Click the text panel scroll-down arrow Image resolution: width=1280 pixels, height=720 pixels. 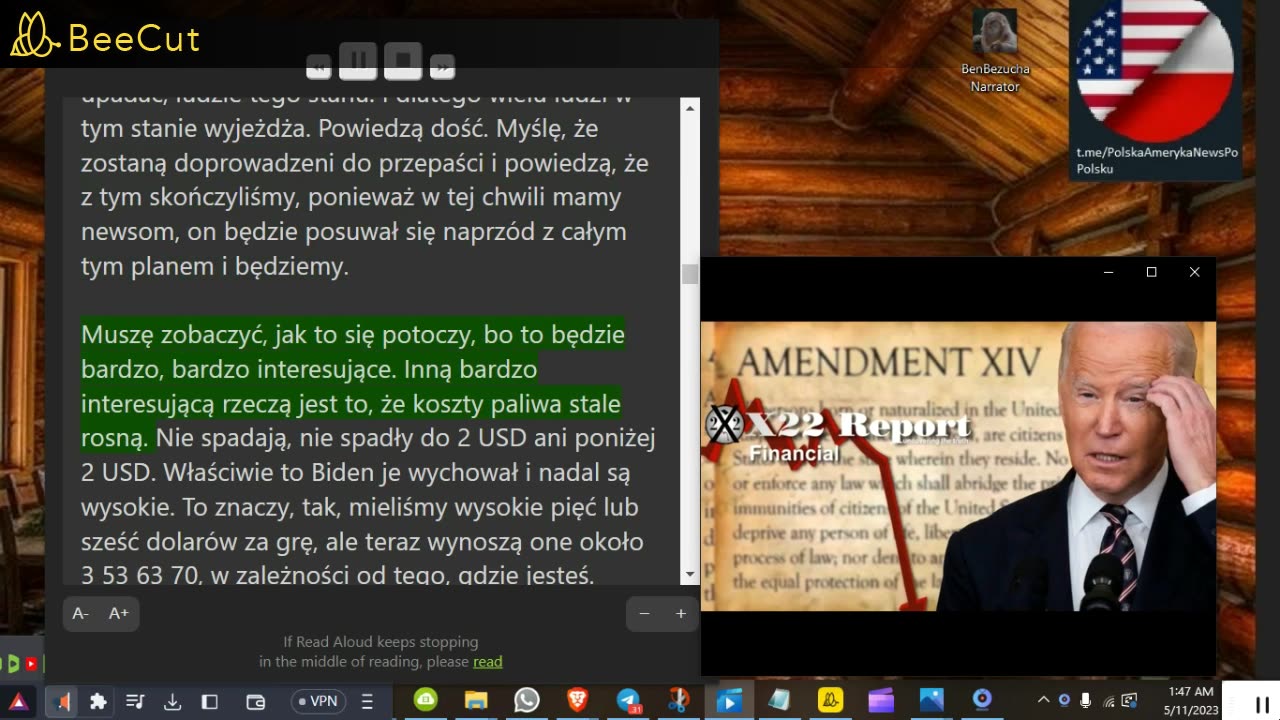pyautogui.click(x=690, y=575)
